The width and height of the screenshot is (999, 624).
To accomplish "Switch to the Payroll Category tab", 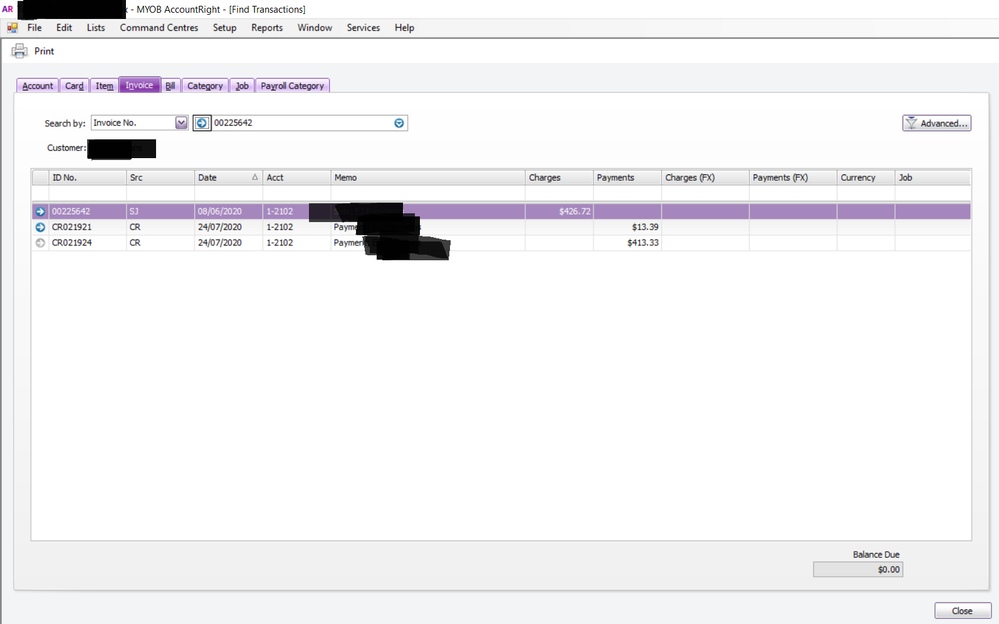I will coord(292,86).
